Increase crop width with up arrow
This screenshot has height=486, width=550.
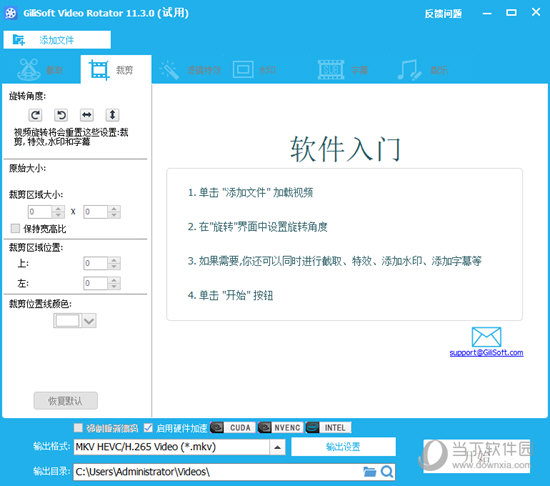pyautogui.click(x=58, y=208)
